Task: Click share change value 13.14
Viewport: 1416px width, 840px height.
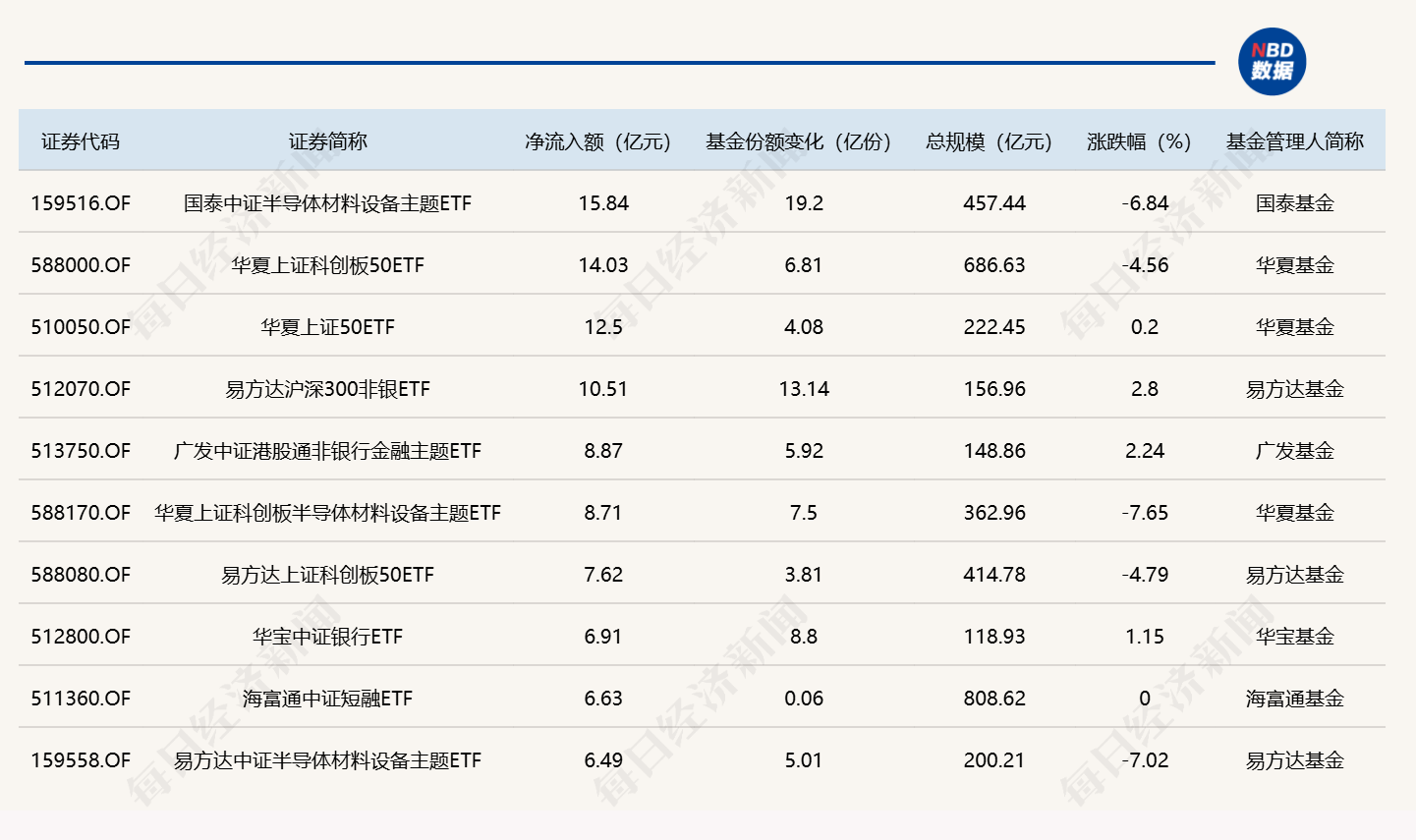Action: click(804, 389)
